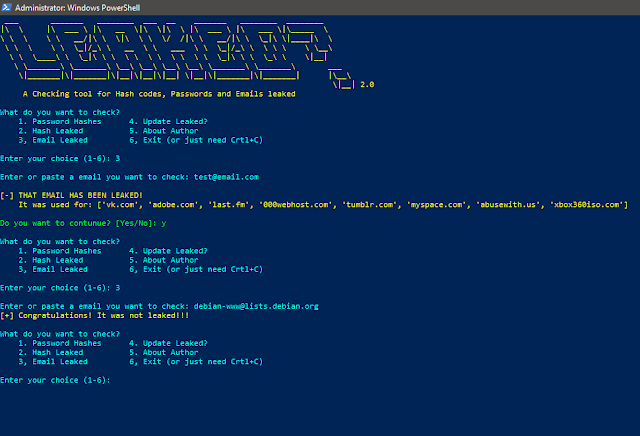
Task: Click the 'Congratulations! It was not leaked!!!' line
Action: (95, 315)
